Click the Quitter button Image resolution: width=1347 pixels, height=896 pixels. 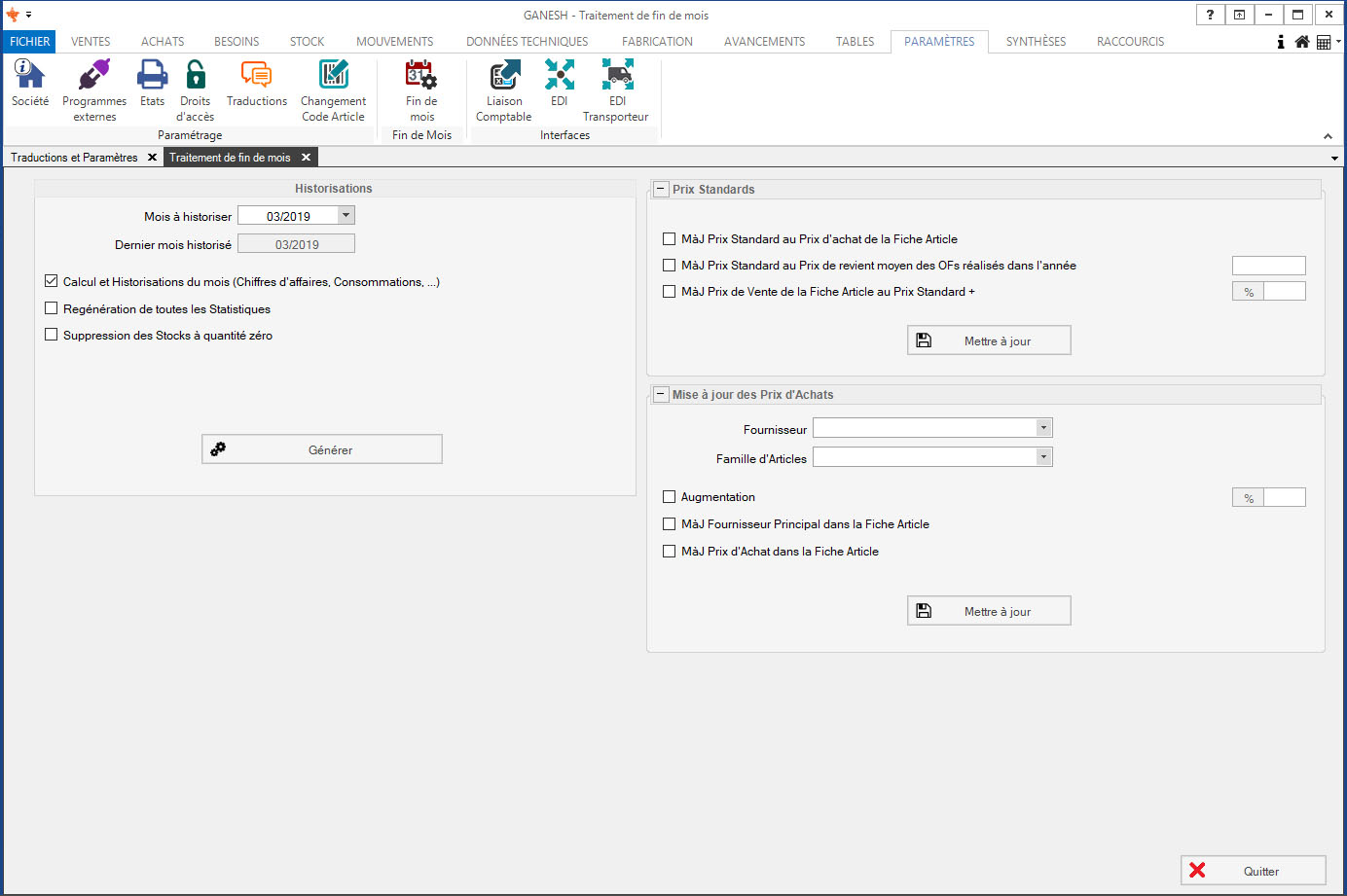pos(1254,871)
